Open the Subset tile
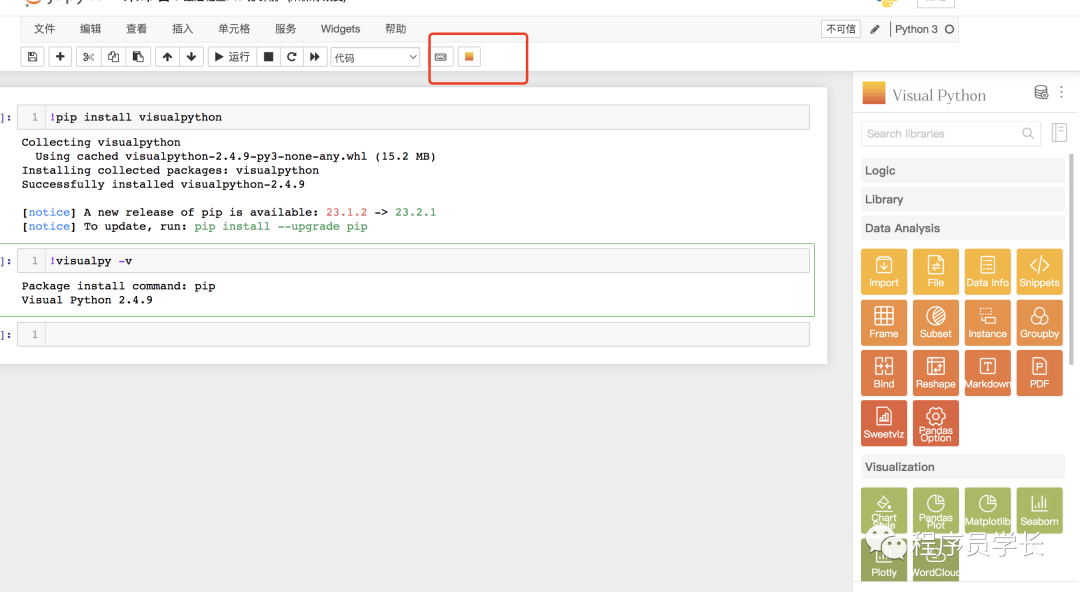 click(x=935, y=323)
